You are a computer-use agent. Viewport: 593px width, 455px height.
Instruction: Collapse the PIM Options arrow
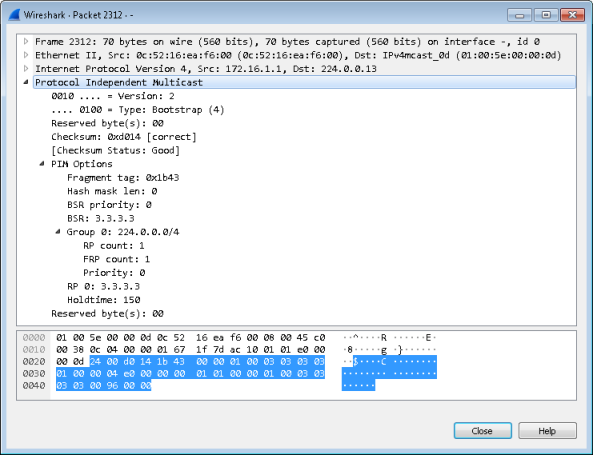[42, 164]
